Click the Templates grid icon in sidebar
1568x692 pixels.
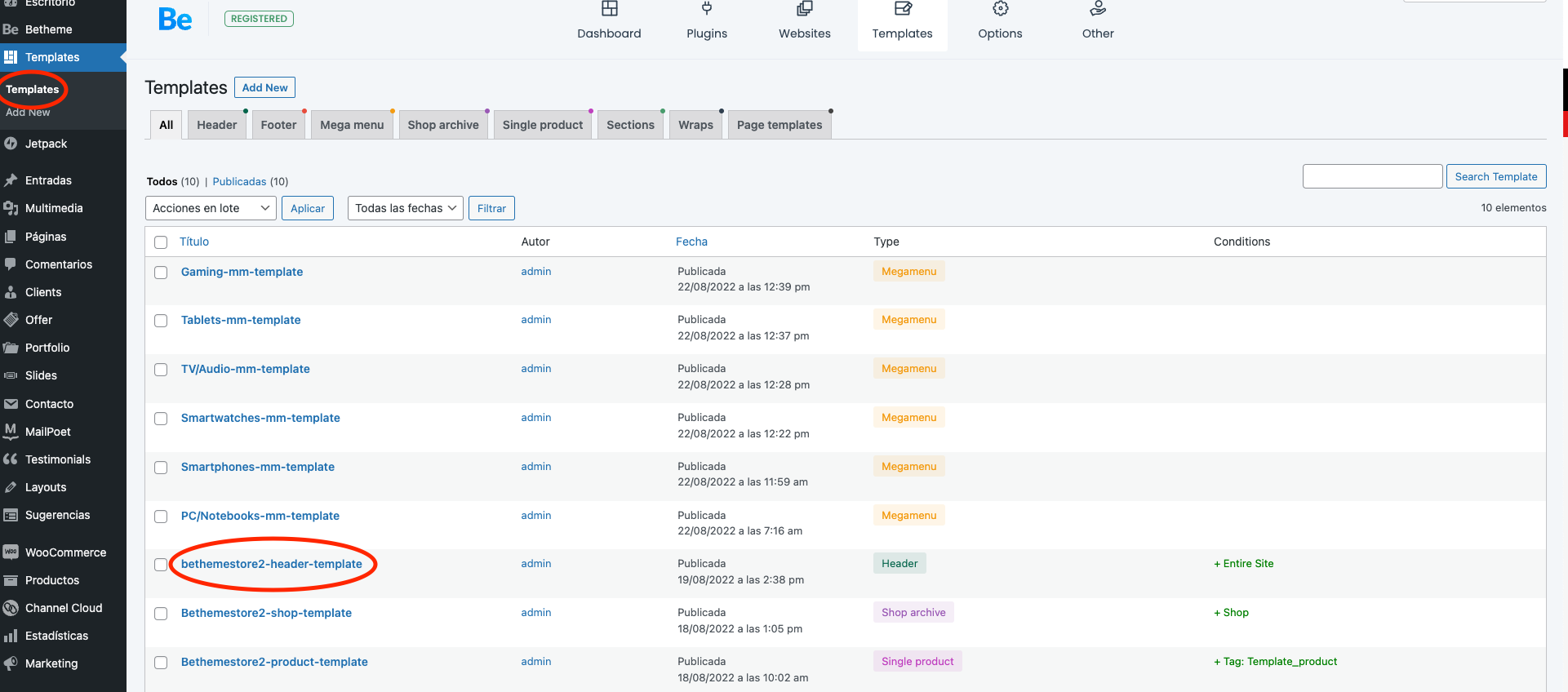tap(11, 57)
